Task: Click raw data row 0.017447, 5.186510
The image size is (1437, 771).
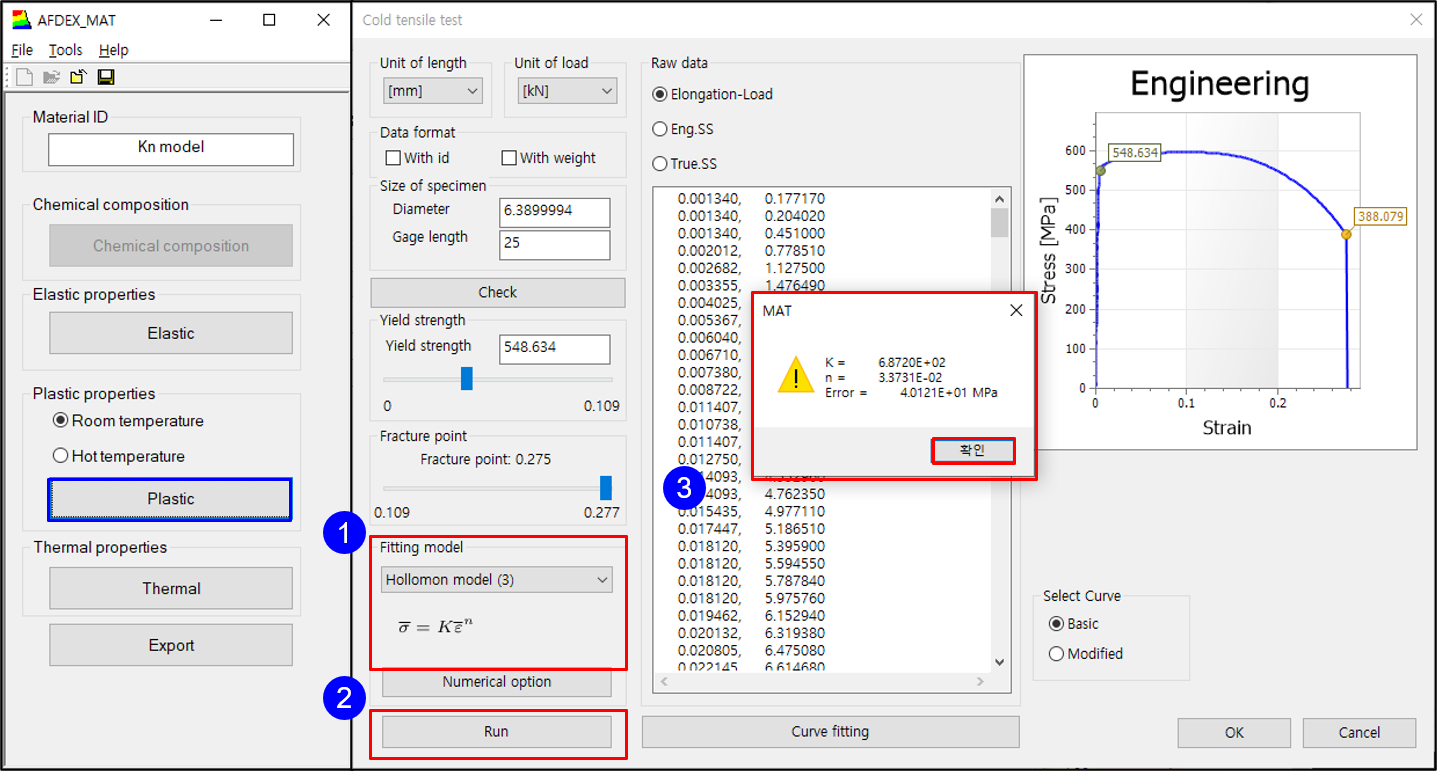Action: [751, 529]
